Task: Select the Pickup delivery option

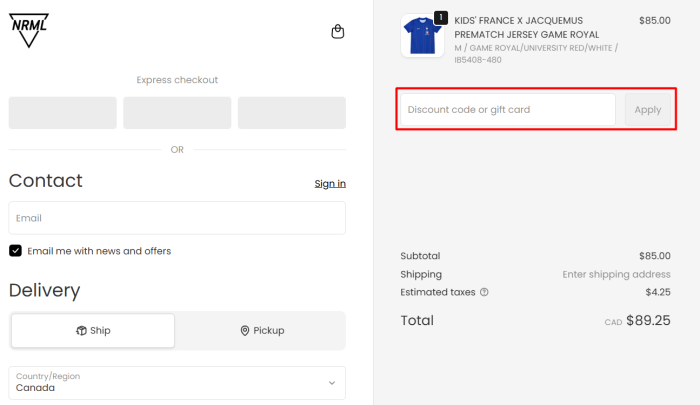Action: click(262, 330)
